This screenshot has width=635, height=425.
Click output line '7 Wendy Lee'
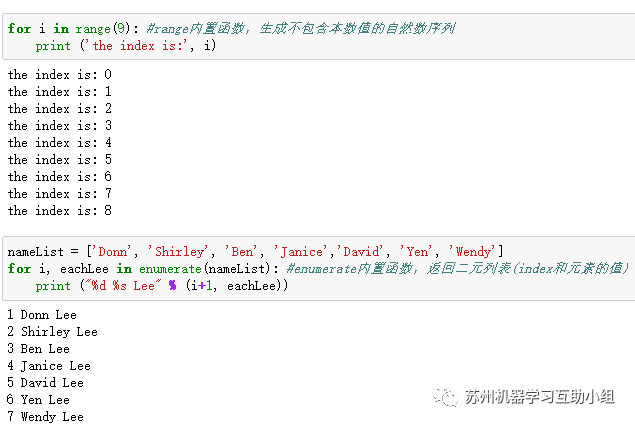point(45,417)
